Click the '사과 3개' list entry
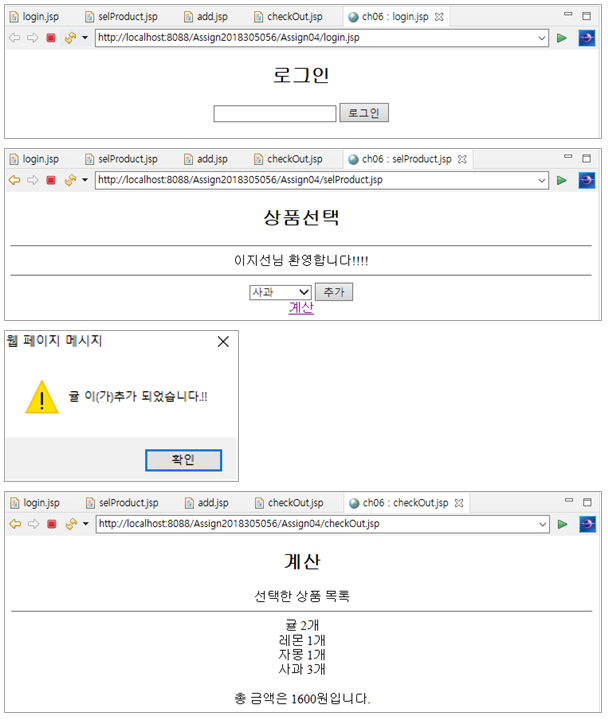The height and width of the screenshot is (720, 608). click(x=302, y=669)
